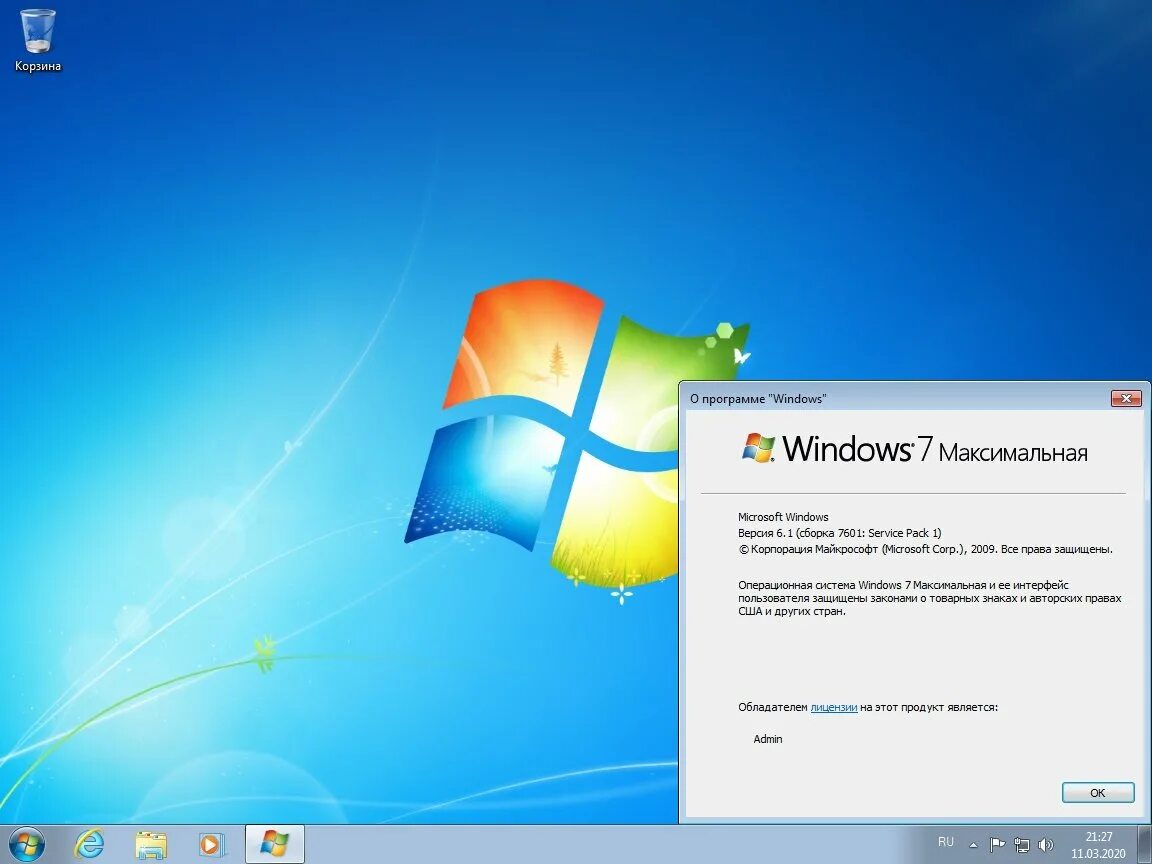This screenshot has width=1152, height=864.
Task: Select the Версия 6.1 build line
Action: [840, 533]
